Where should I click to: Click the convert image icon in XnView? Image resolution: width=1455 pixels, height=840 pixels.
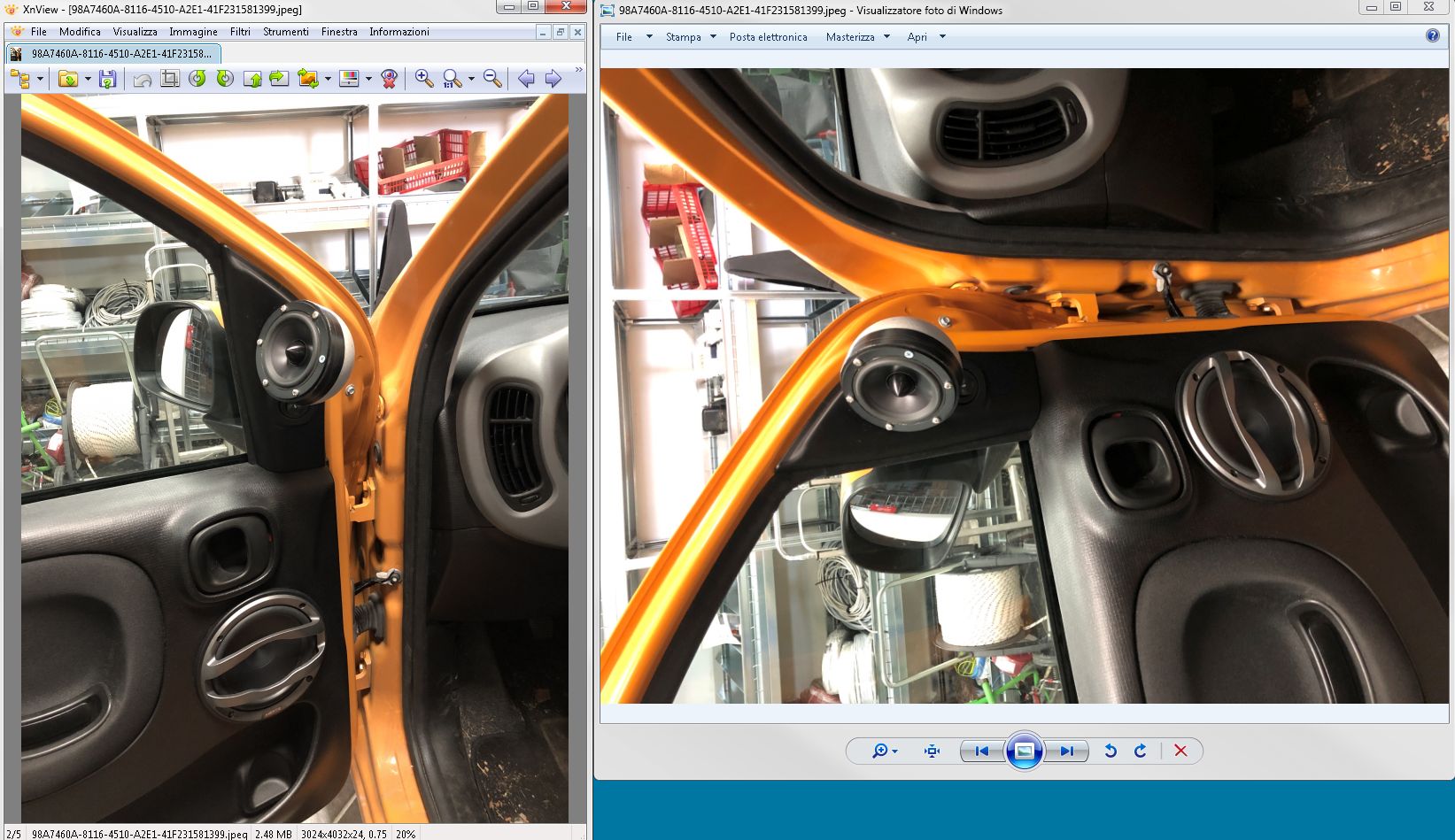pyautogui.click(x=307, y=79)
